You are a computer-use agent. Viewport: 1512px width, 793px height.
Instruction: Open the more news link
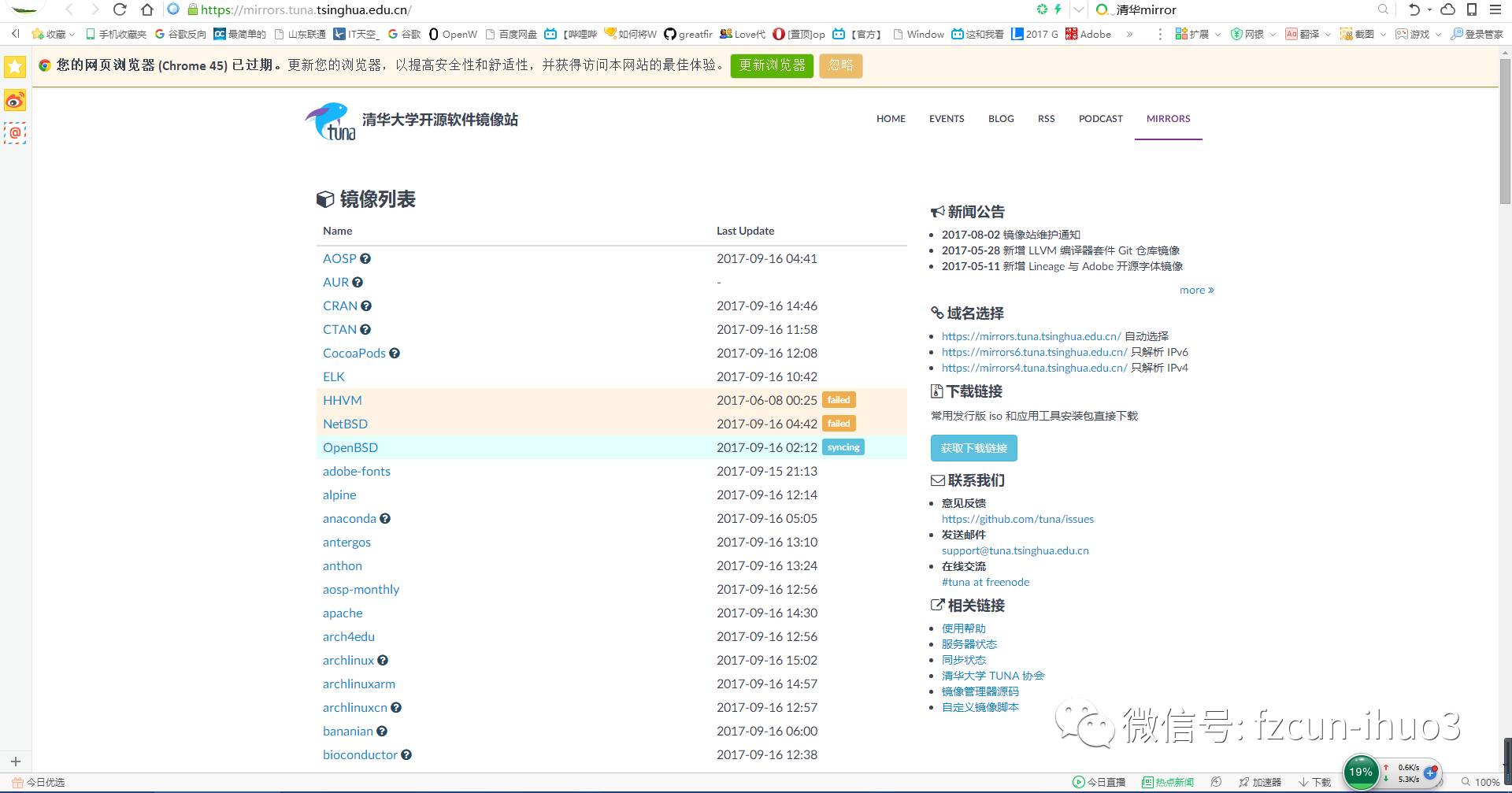1196,290
